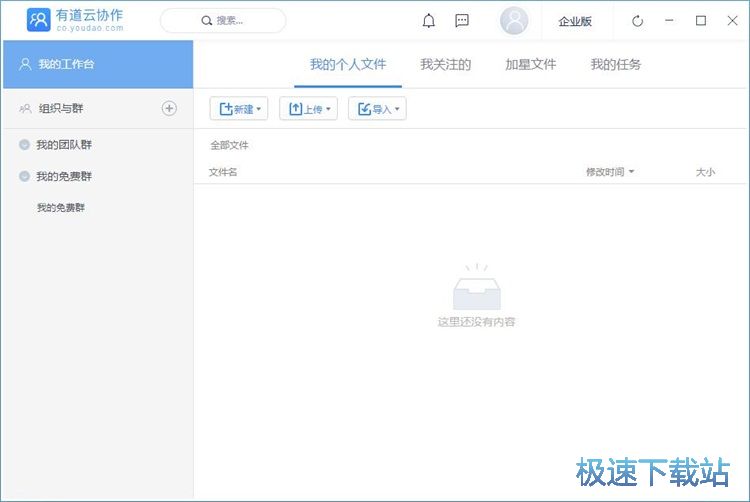
Task: Add a new group with plus icon
Action: 169,108
